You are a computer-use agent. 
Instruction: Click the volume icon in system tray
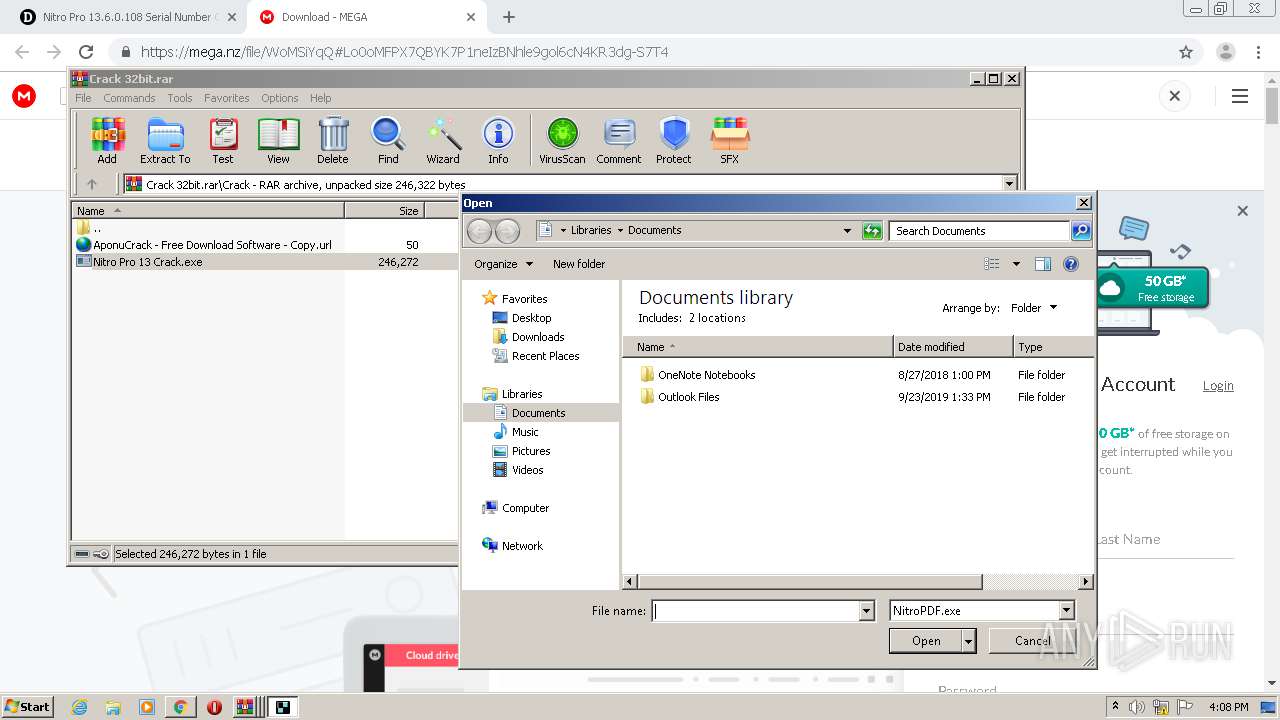[x=1137, y=707]
